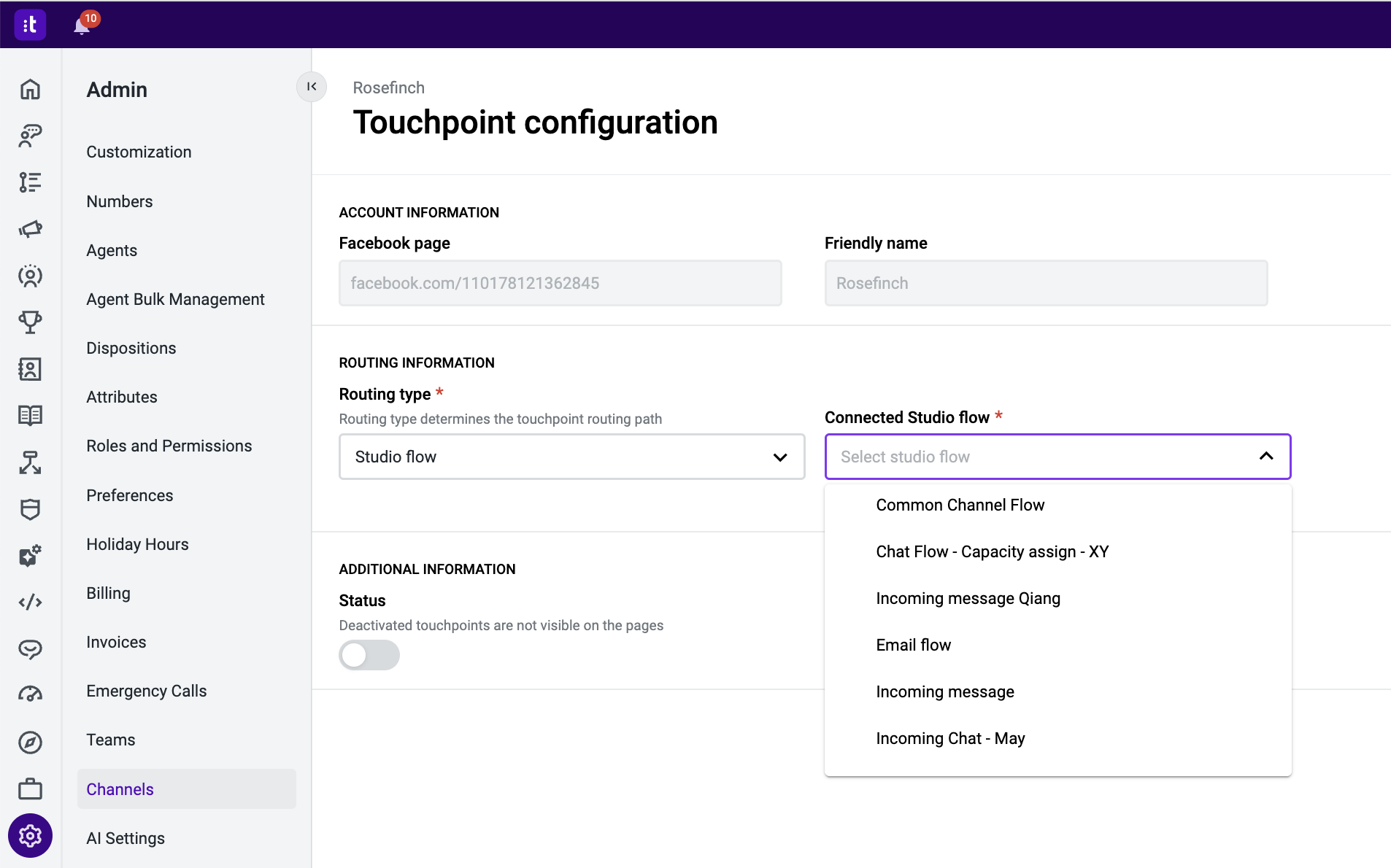Pick Incoming Chat - May flow
The image size is (1391, 868).
click(1058, 738)
